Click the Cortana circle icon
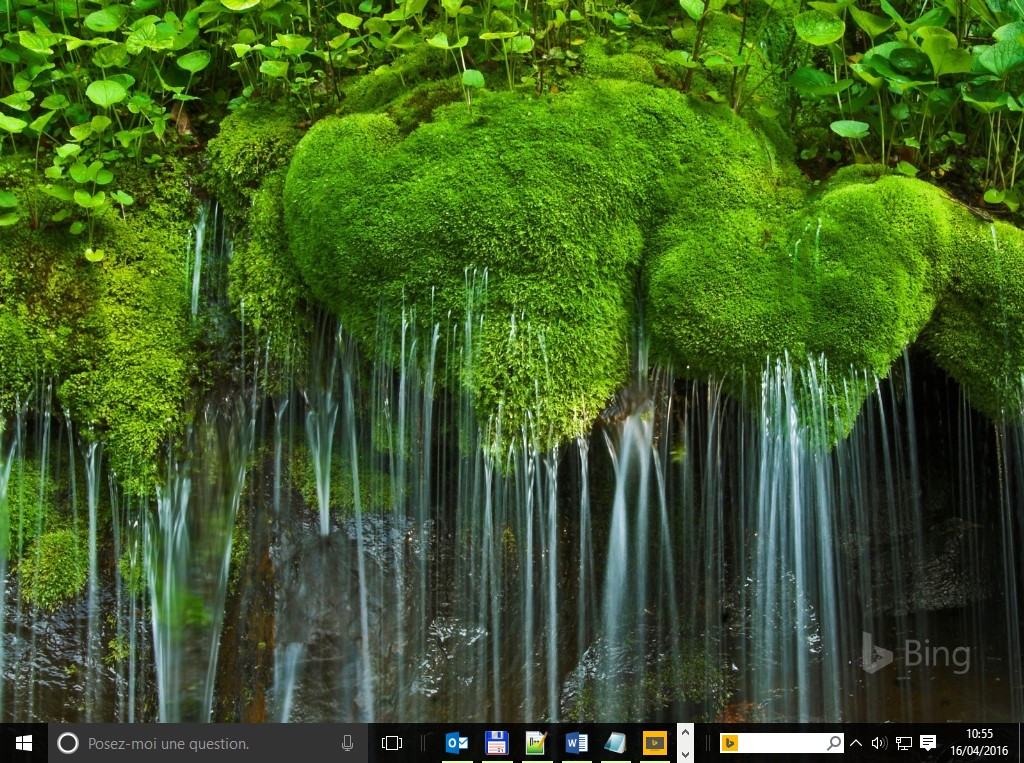 [67, 743]
